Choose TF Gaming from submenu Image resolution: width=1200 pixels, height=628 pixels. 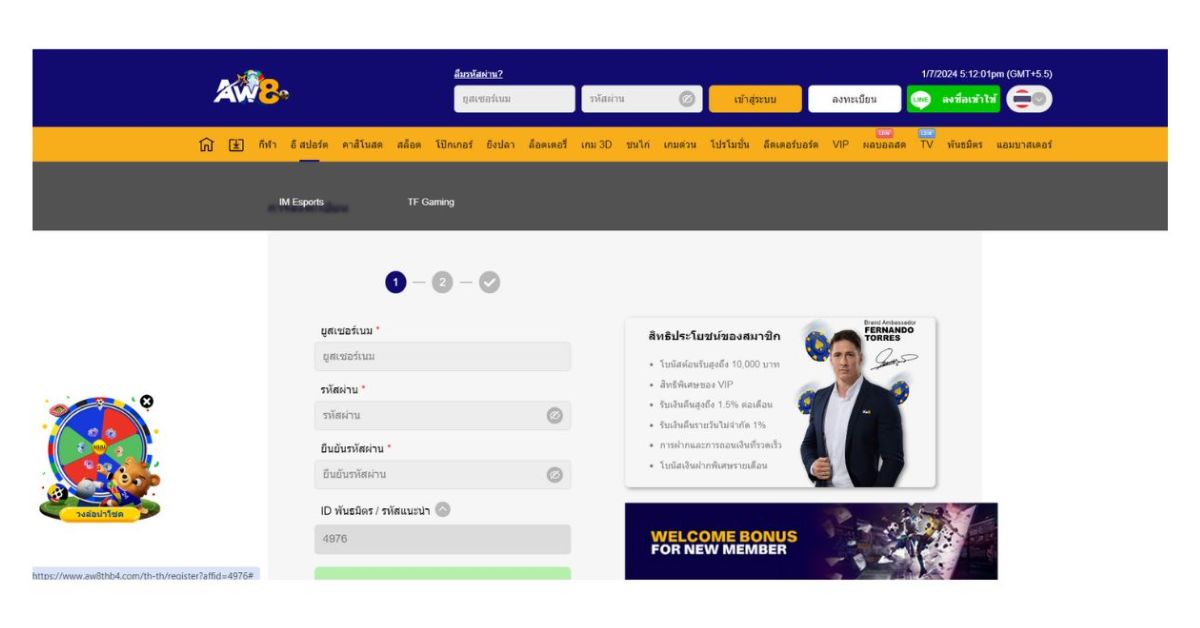pos(431,202)
